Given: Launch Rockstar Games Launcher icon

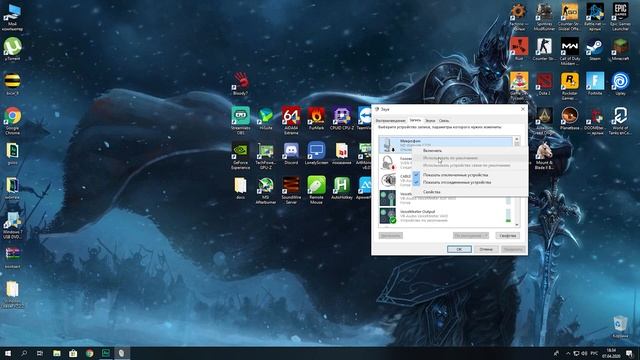Looking at the screenshot, I should pos(569,86).
